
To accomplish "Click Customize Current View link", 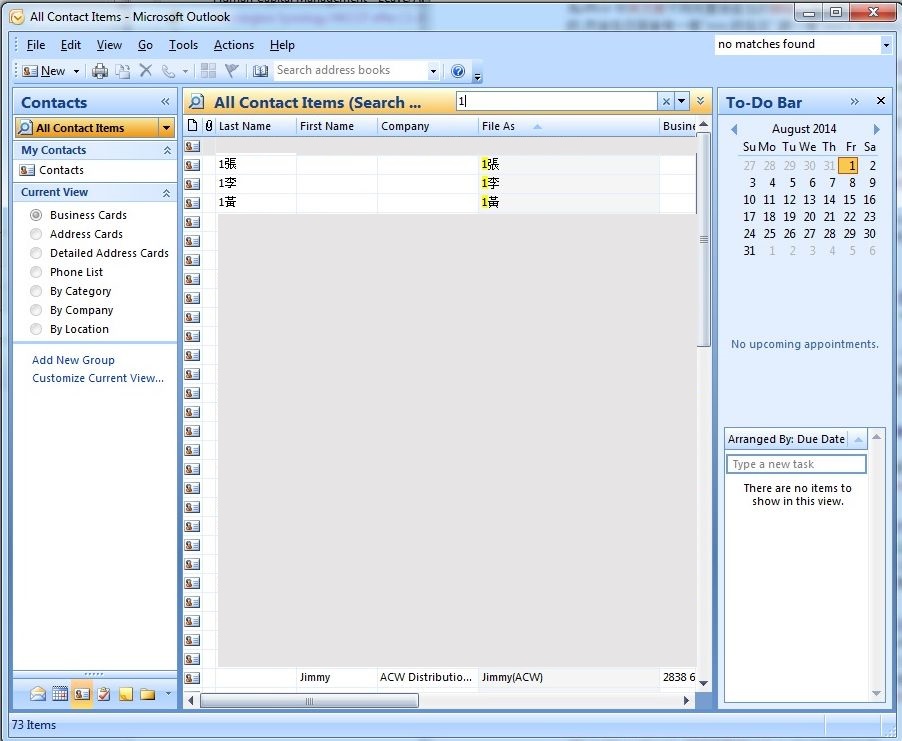I will click(x=98, y=378).
